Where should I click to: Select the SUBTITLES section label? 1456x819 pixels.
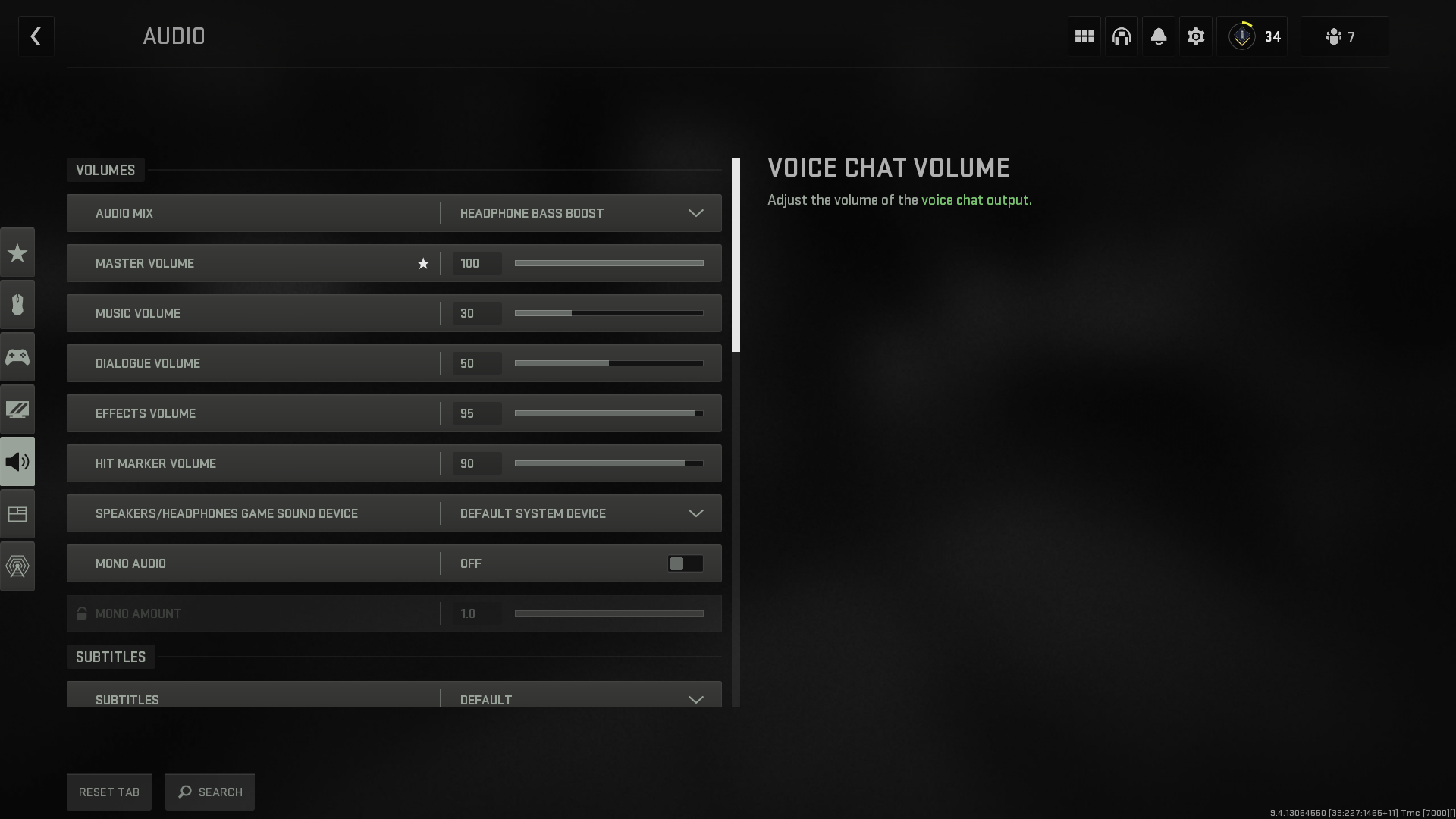pyautogui.click(x=111, y=657)
